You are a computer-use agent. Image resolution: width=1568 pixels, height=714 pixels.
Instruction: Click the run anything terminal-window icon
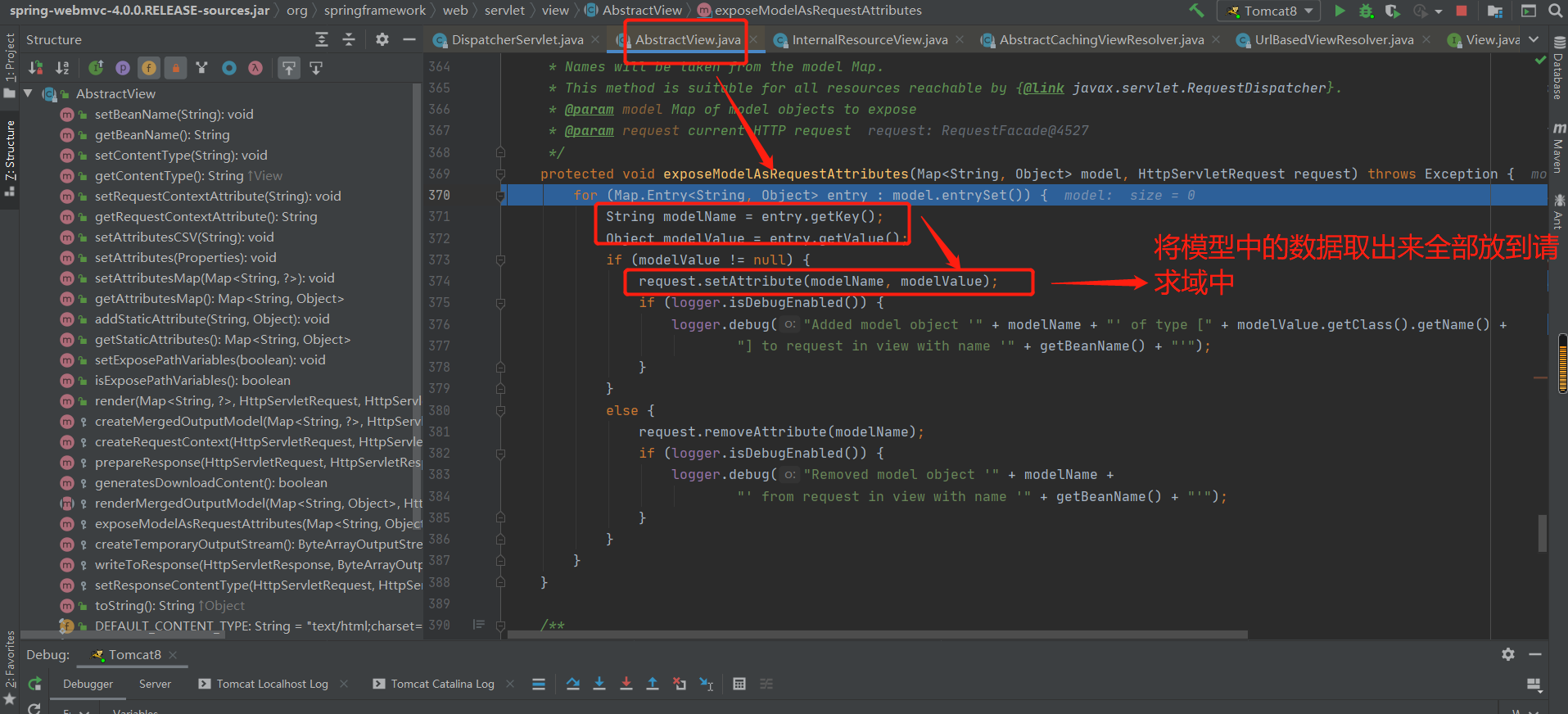tap(1528, 11)
